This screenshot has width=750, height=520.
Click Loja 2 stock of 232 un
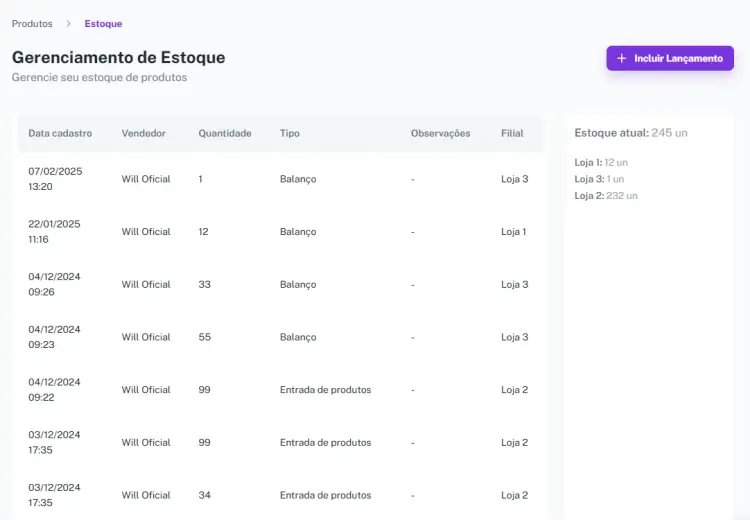click(x=606, y=196)
